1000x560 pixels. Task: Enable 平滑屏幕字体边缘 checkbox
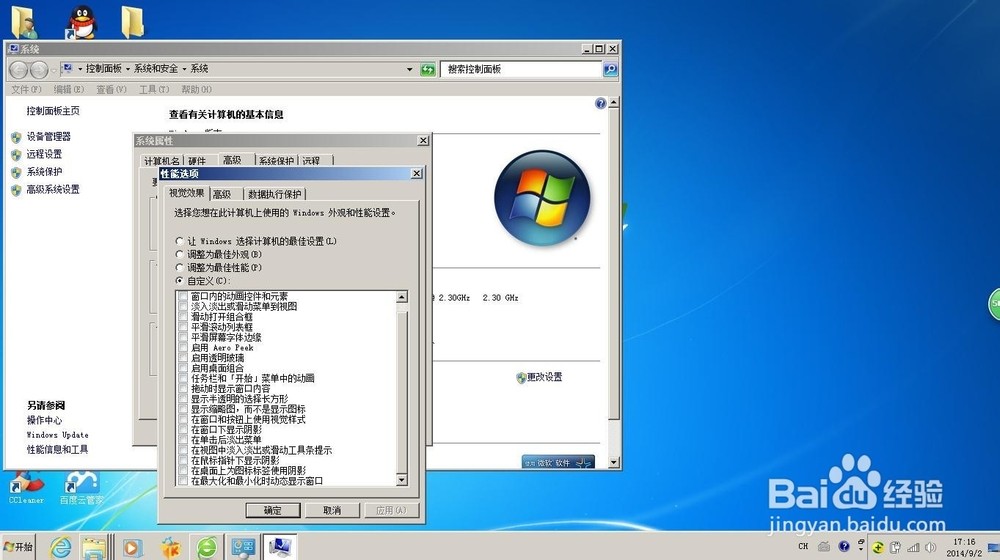[183, 337]
